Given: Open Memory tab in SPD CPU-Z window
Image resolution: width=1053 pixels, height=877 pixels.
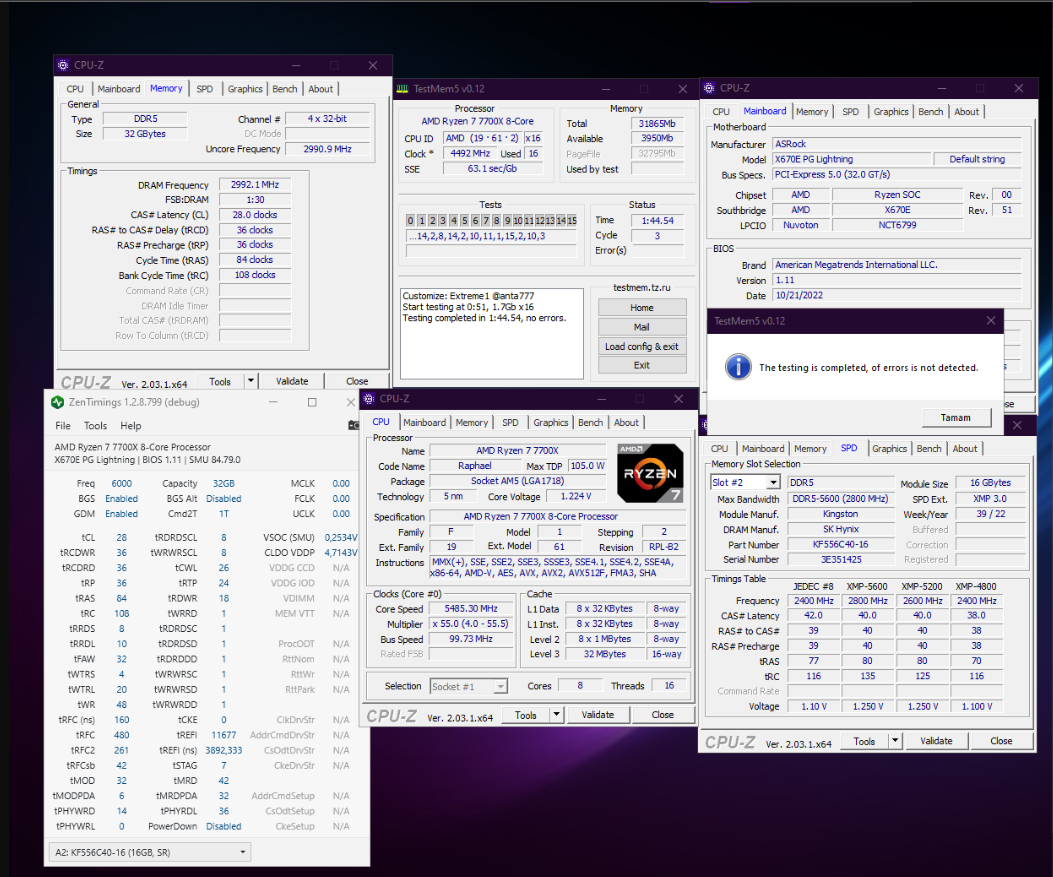Looking at the screenshot, I should click(x=811, y=449).
